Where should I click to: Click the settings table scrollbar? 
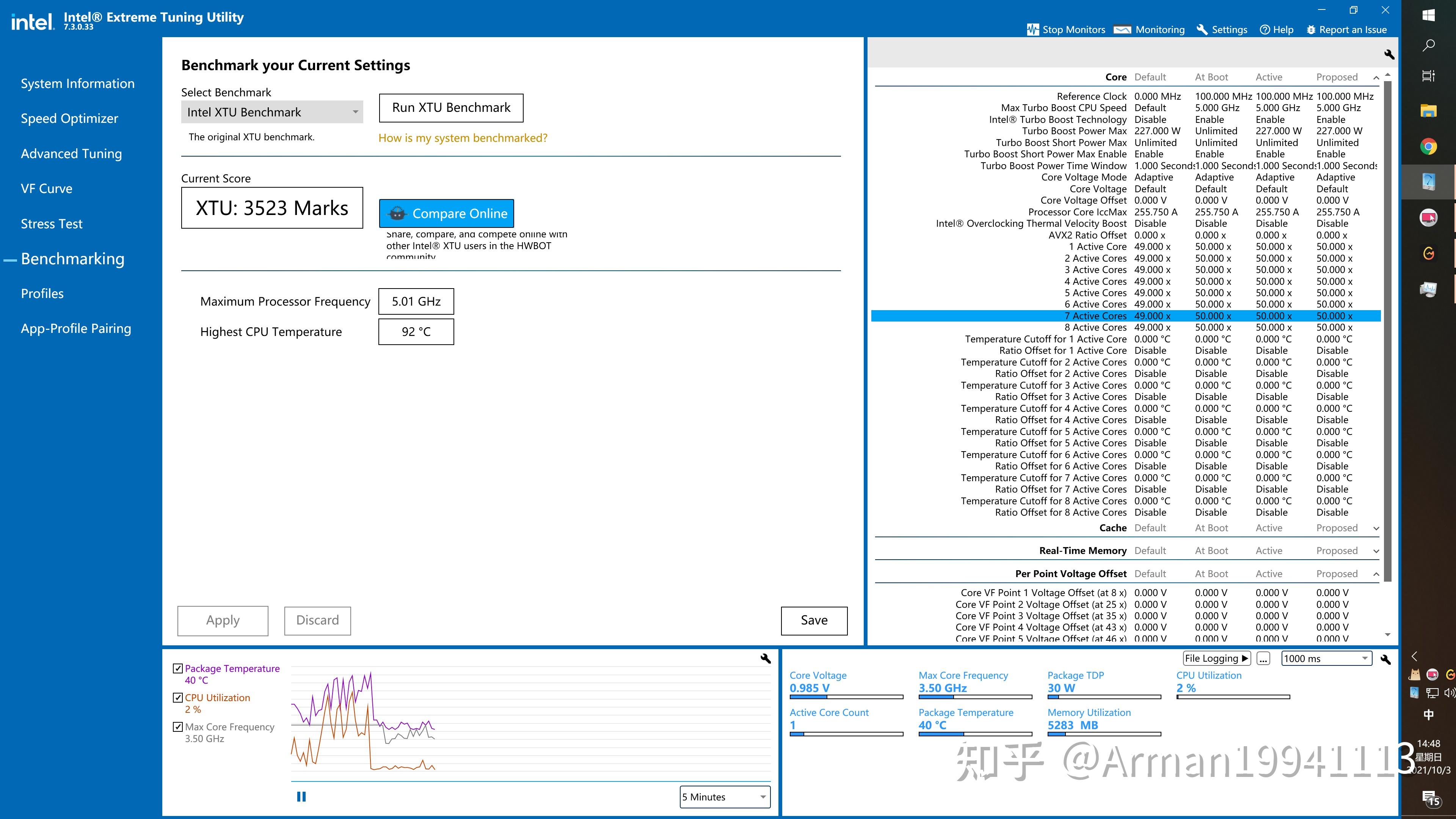pos(1388,331)
